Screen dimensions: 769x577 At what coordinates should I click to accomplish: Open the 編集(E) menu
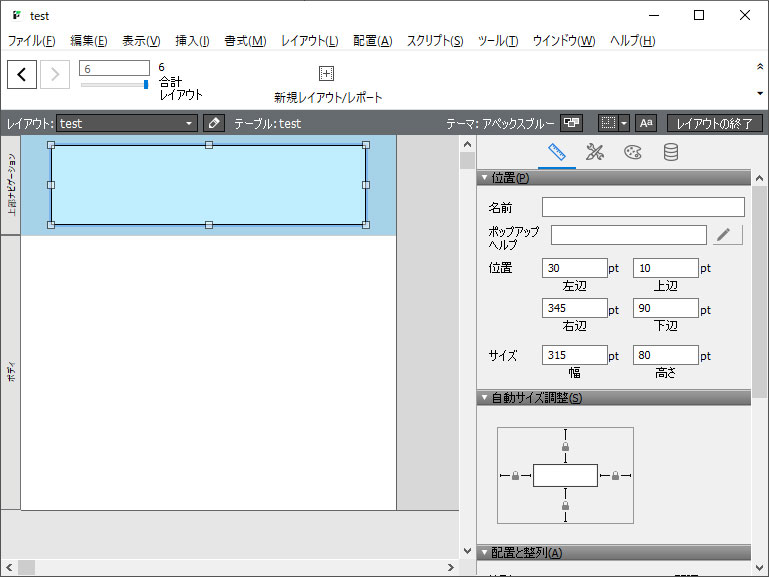[89, 41]
